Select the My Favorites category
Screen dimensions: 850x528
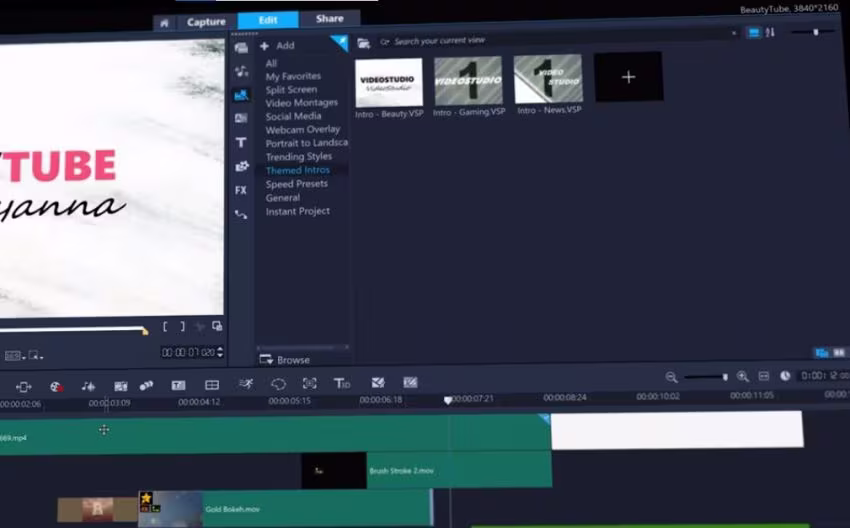(293, 76)
